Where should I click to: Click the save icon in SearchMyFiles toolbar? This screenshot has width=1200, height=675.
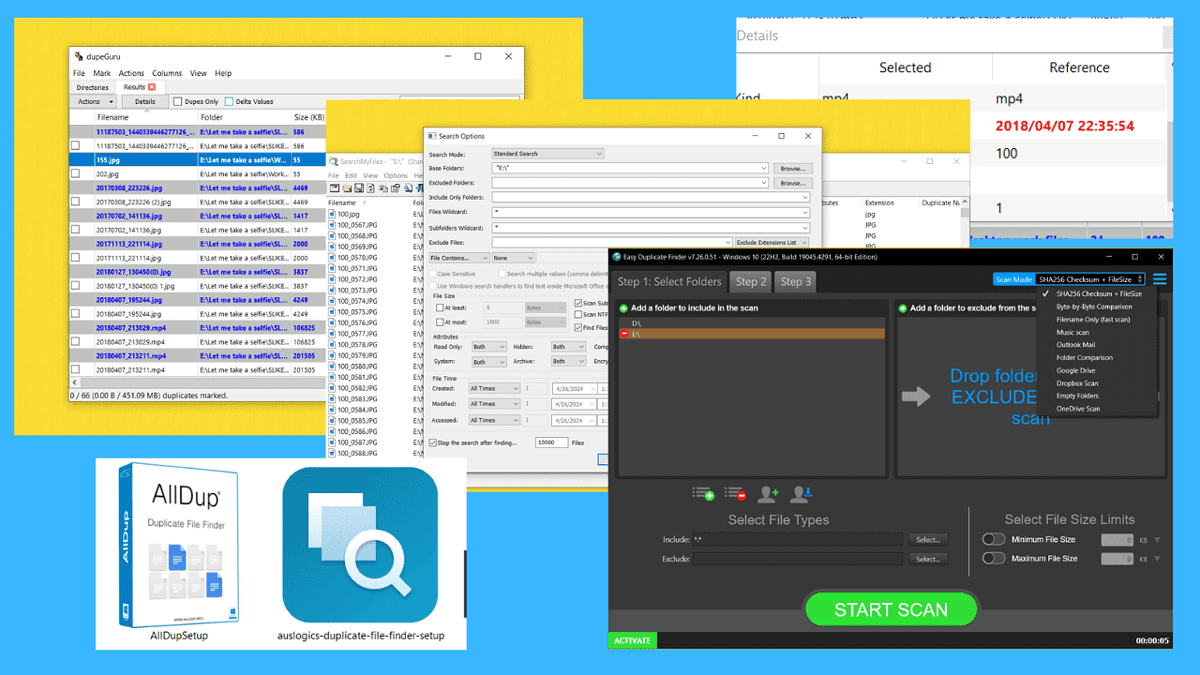point(359,189)
